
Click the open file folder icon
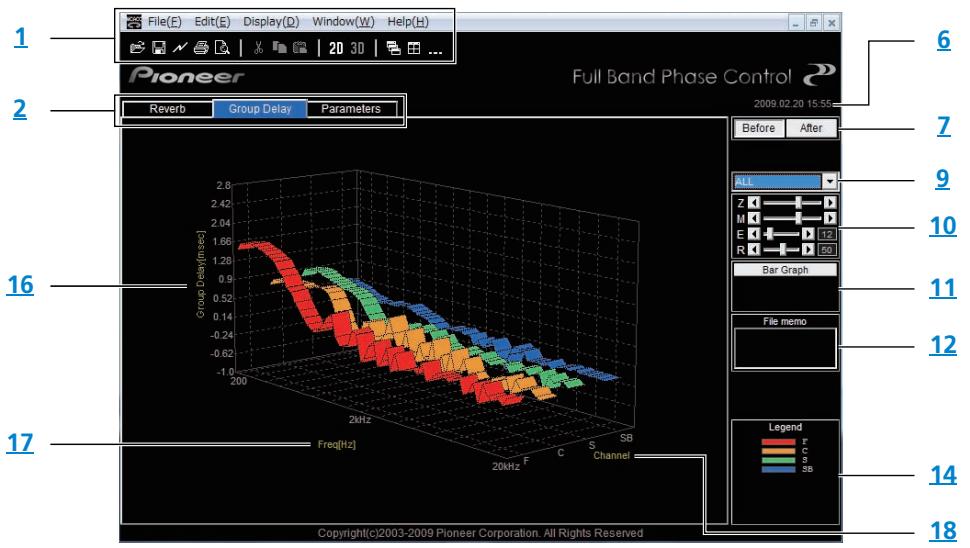click(x=137, y=48)
